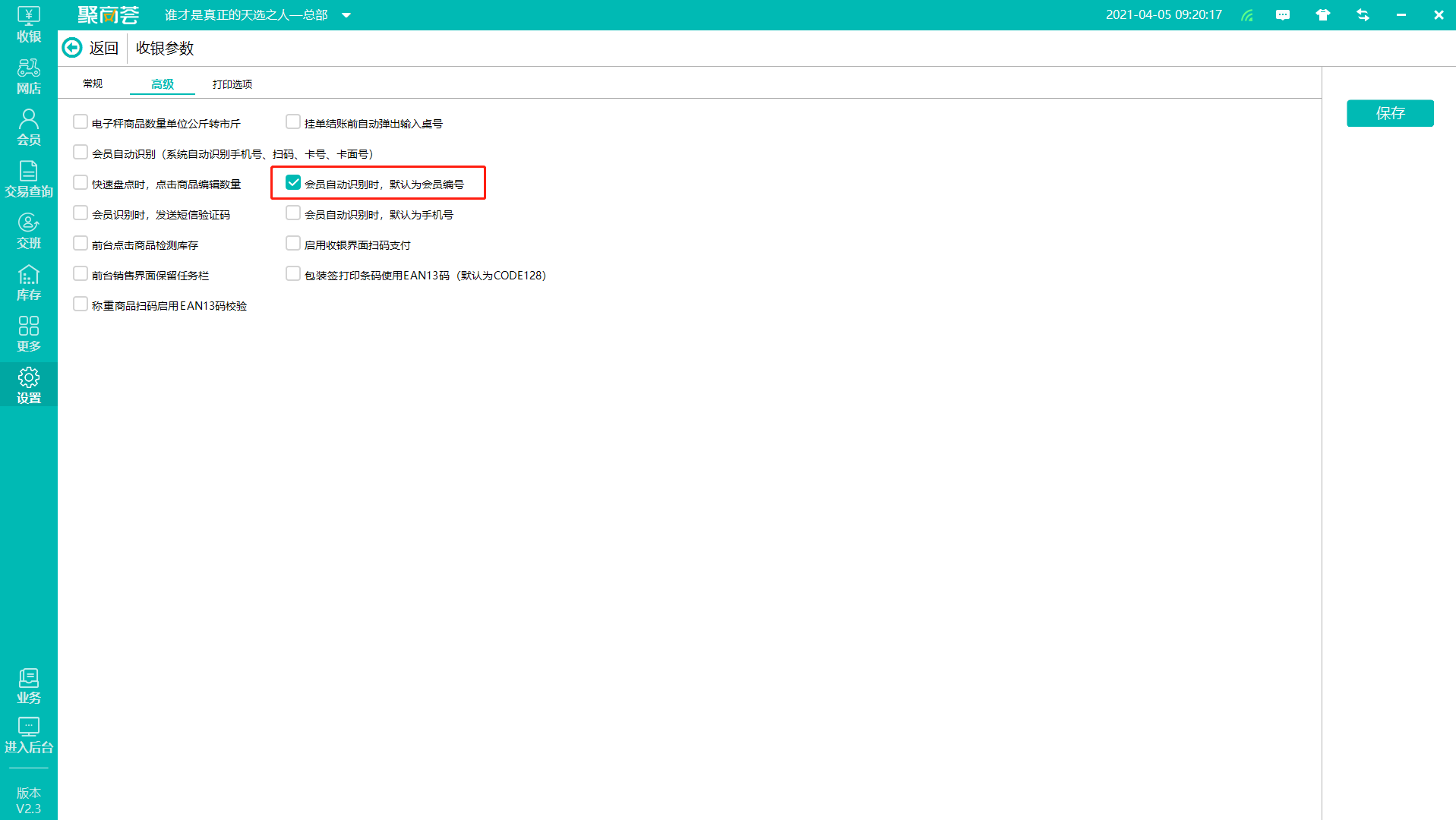Click the back arrow icon next to 返回
Screen dimensions: 1456x820
pos(72,48)
